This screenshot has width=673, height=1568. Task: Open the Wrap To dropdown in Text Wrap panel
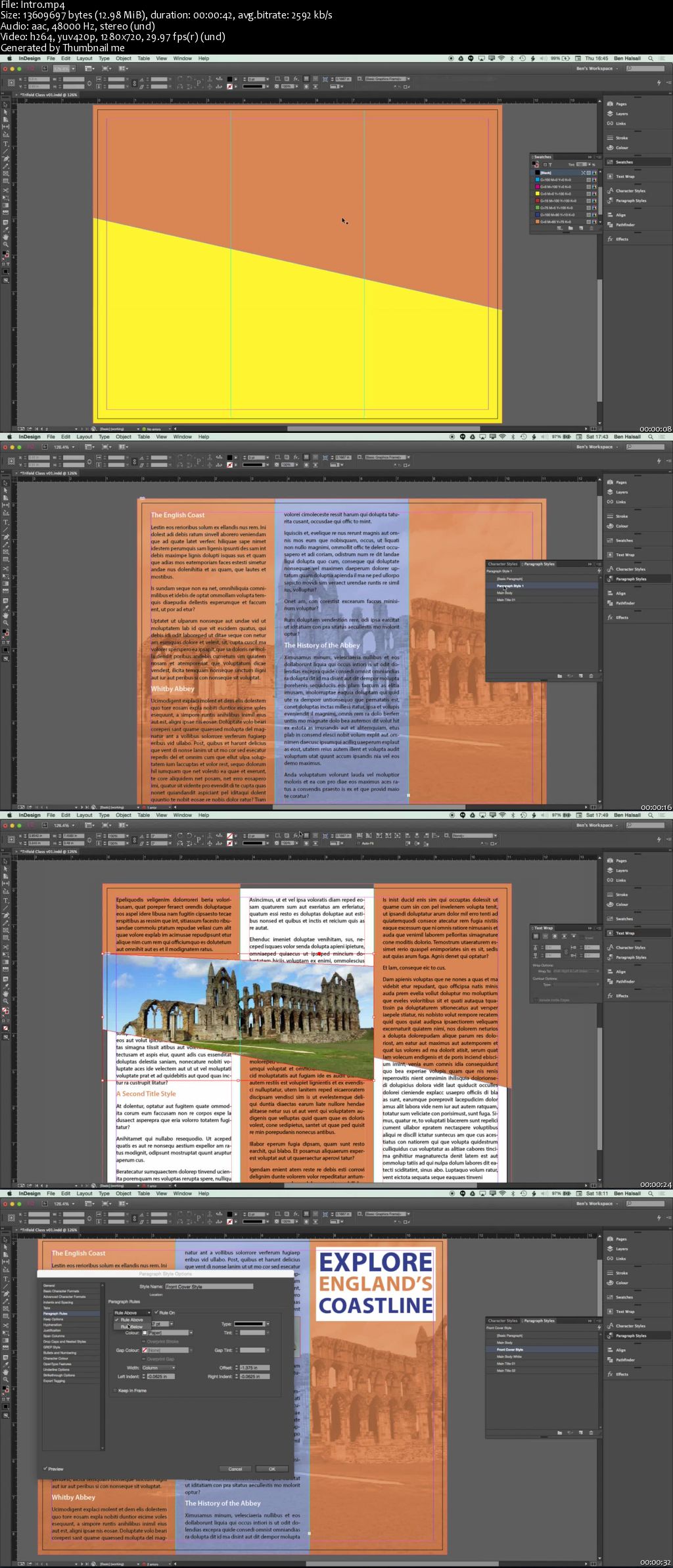coord(576,971)
